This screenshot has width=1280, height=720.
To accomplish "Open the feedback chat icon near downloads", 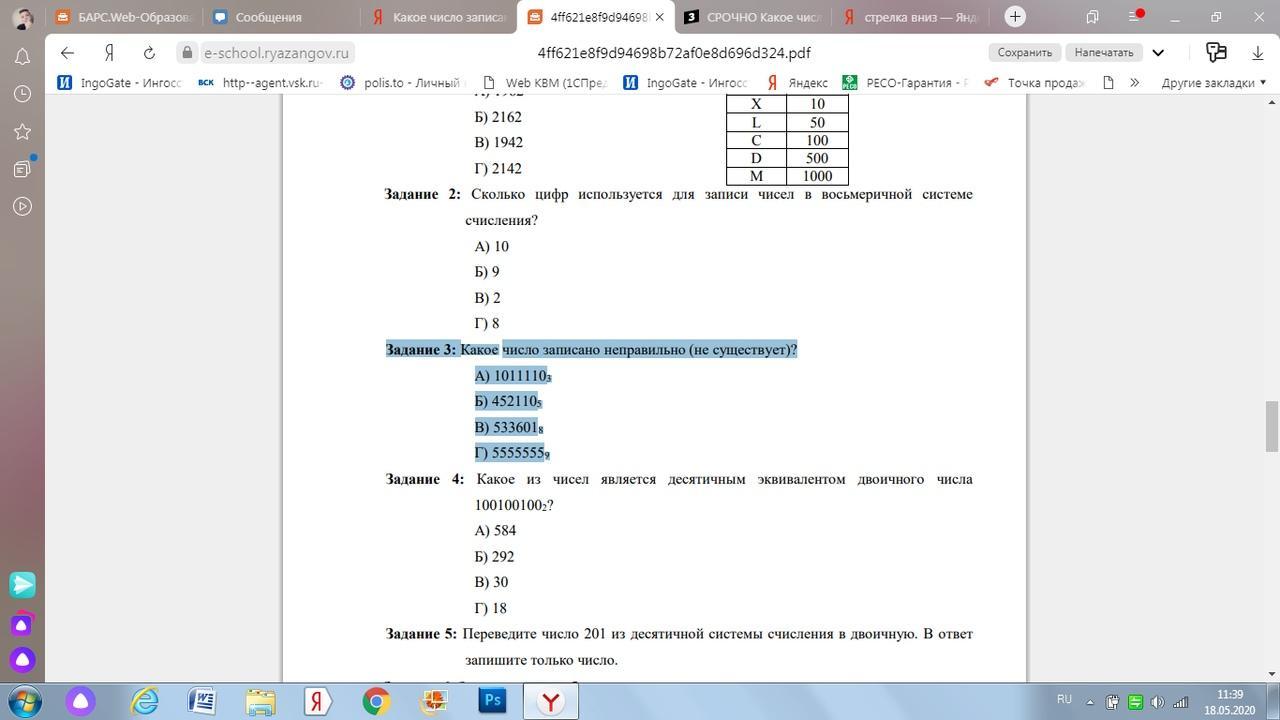I will (x=1216, y=52).
